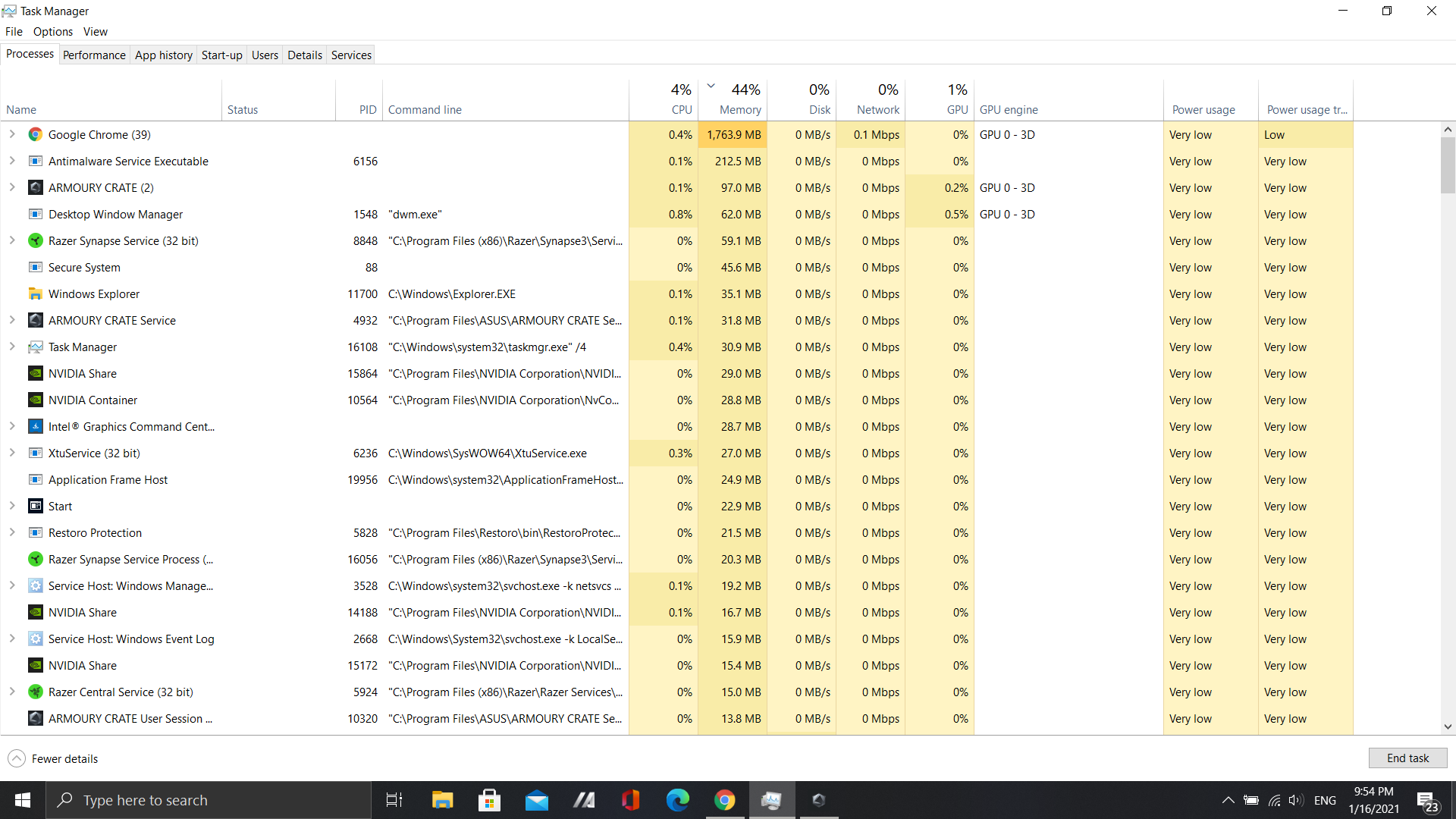The height and width of the screenshot is (819, 1456).
Task: Click the Restoro Protection icon
Action: 36,532
